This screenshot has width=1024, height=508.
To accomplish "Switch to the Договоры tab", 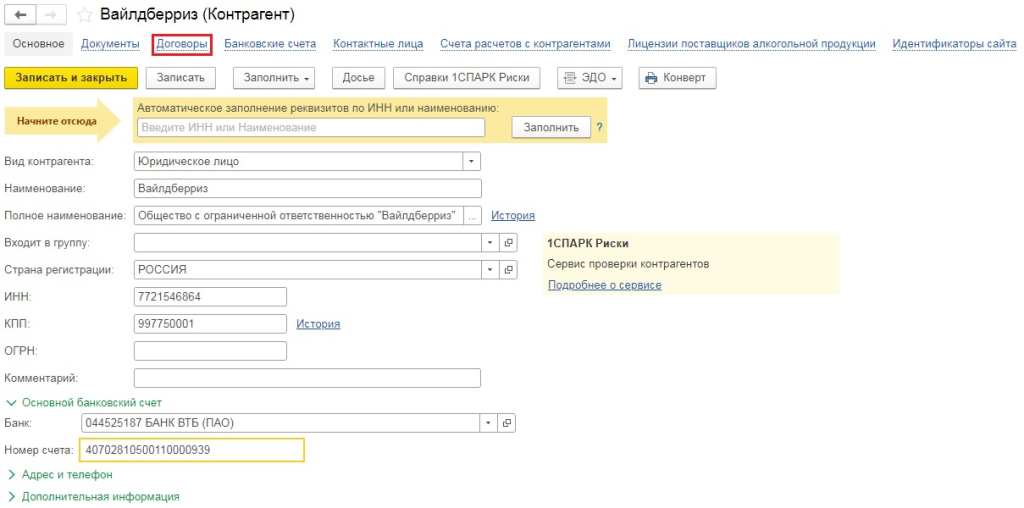I will 182,44.
